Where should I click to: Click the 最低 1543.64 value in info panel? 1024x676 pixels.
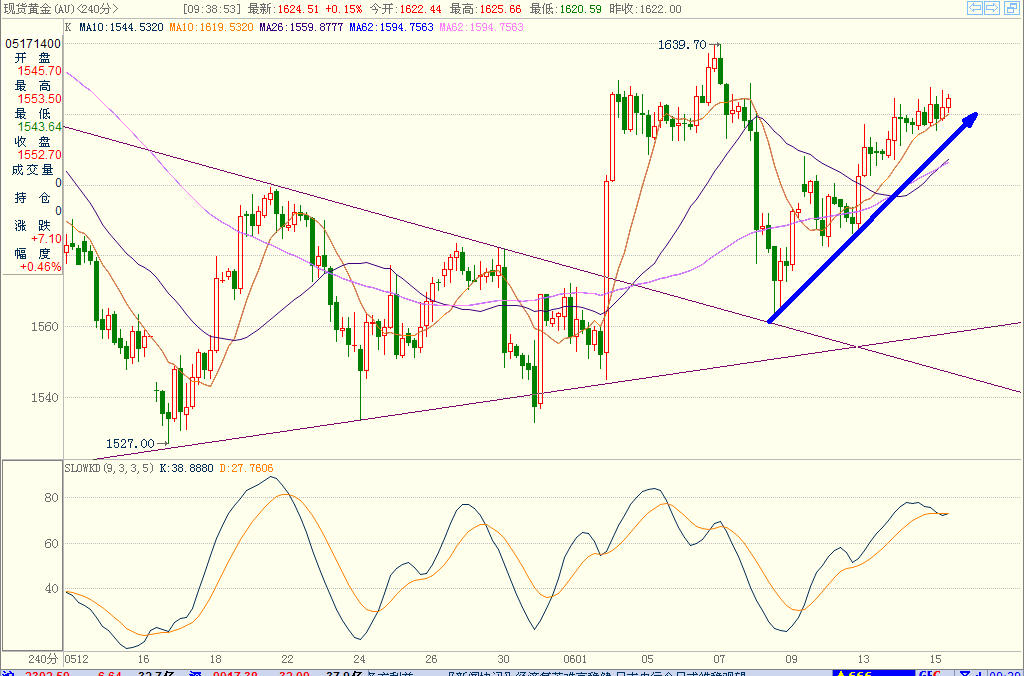click(x=39, y=127)
